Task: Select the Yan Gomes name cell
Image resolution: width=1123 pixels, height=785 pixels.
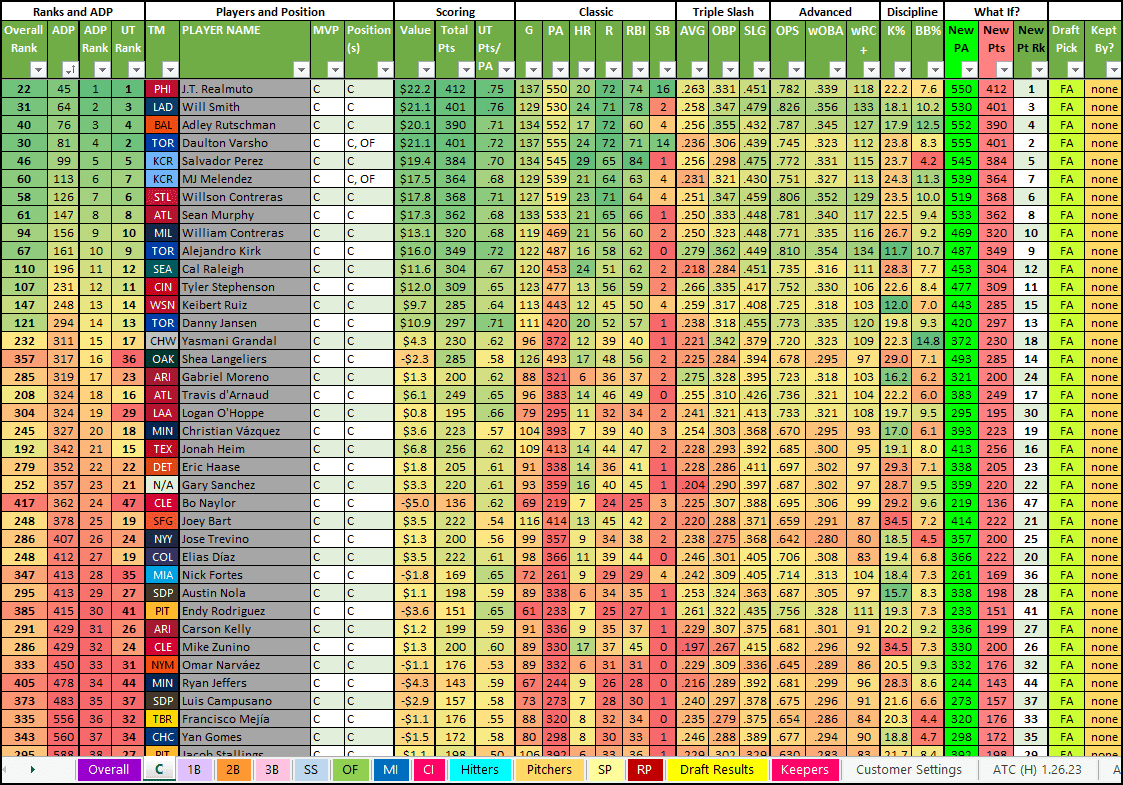Action: tap(245, 737)
